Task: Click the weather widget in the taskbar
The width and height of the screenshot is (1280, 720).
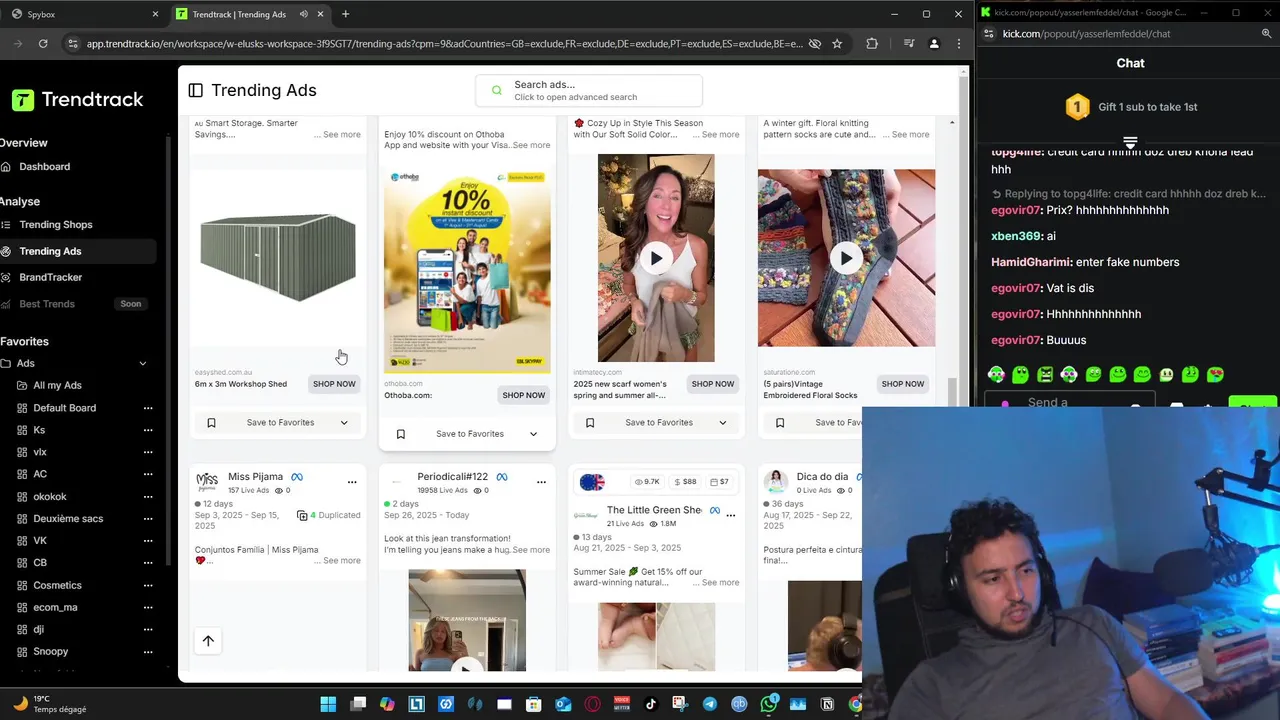Action: (x=50, y=704)
